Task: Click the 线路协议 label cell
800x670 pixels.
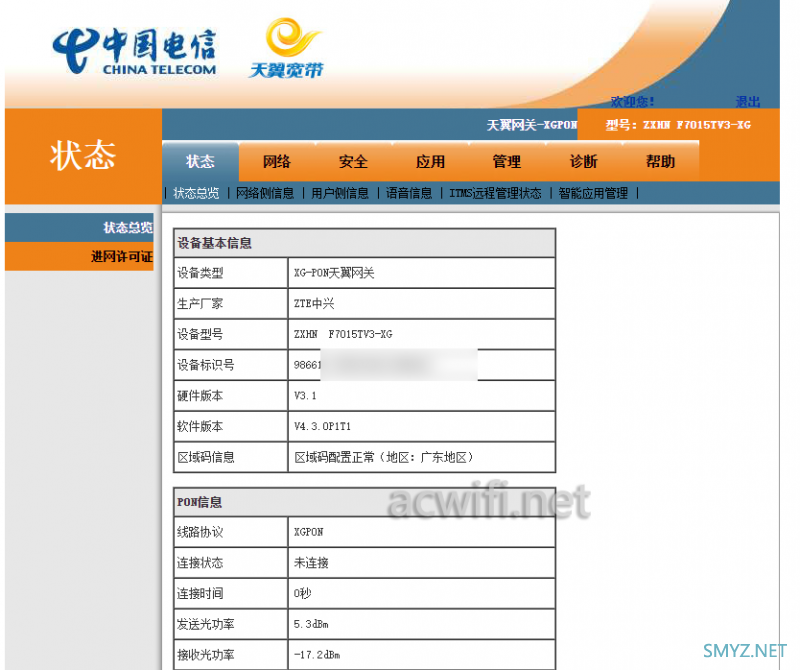Action: pos(231,532)
